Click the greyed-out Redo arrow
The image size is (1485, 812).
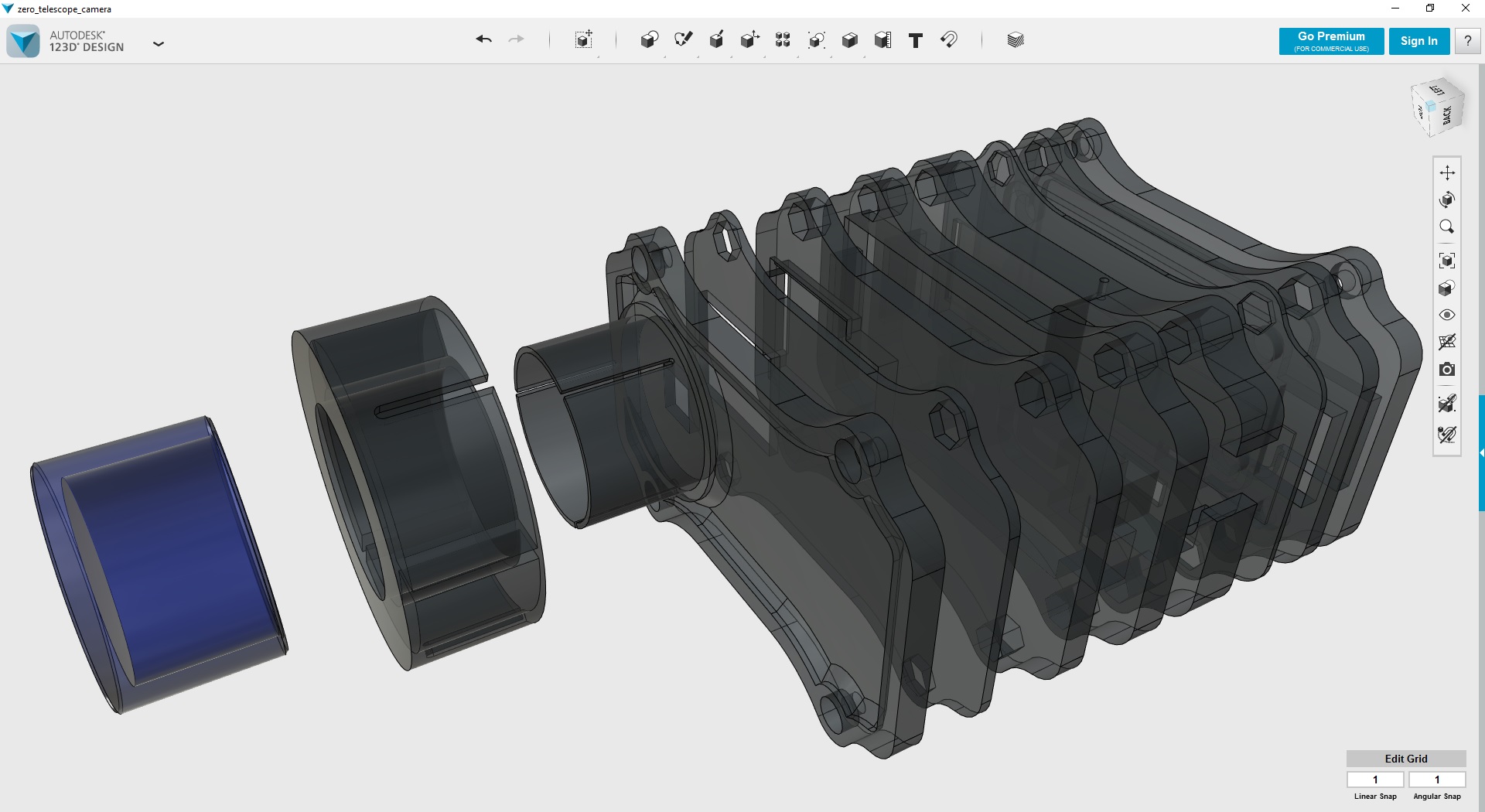517,39
